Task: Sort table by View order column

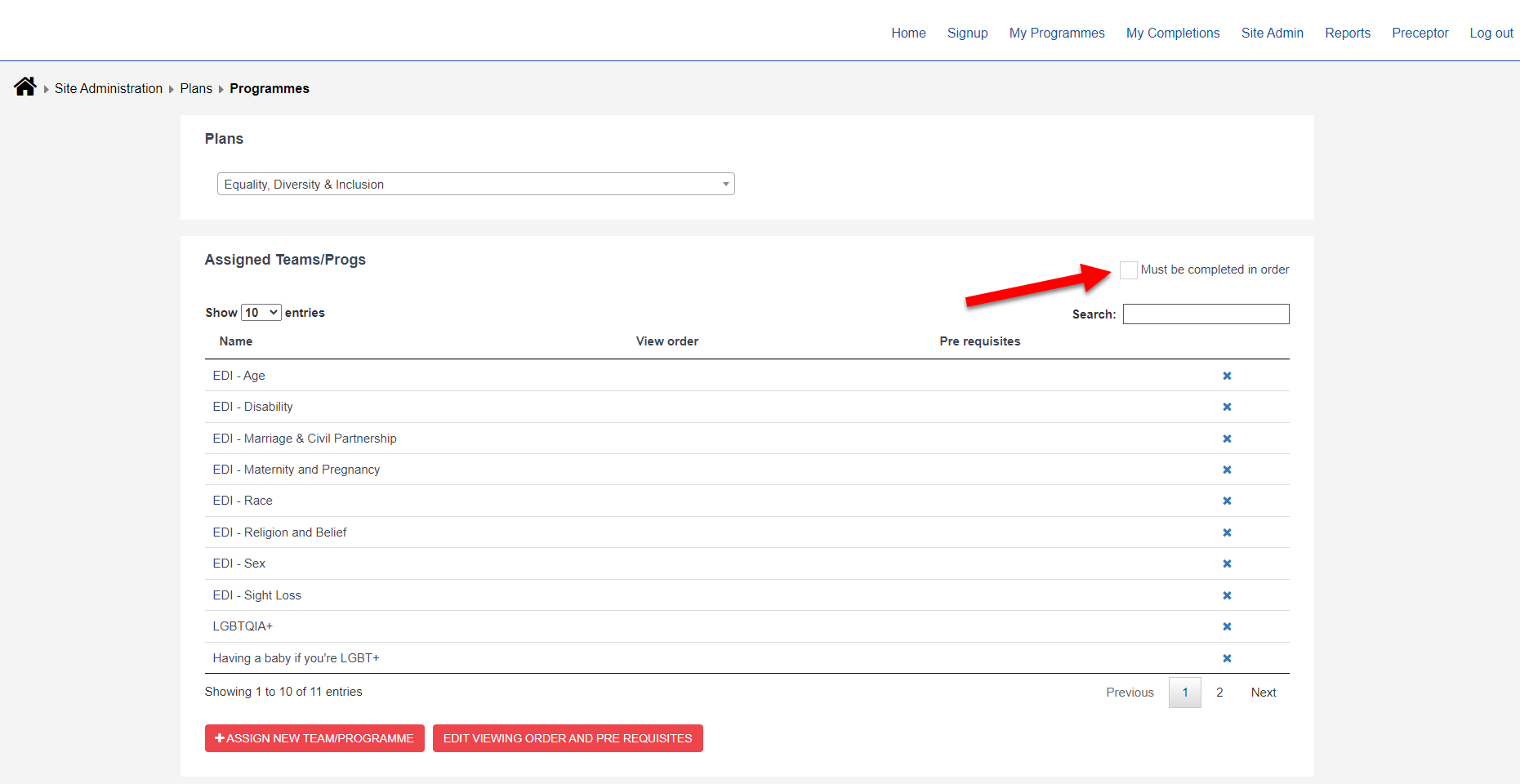Action: (x=667, y=341)
